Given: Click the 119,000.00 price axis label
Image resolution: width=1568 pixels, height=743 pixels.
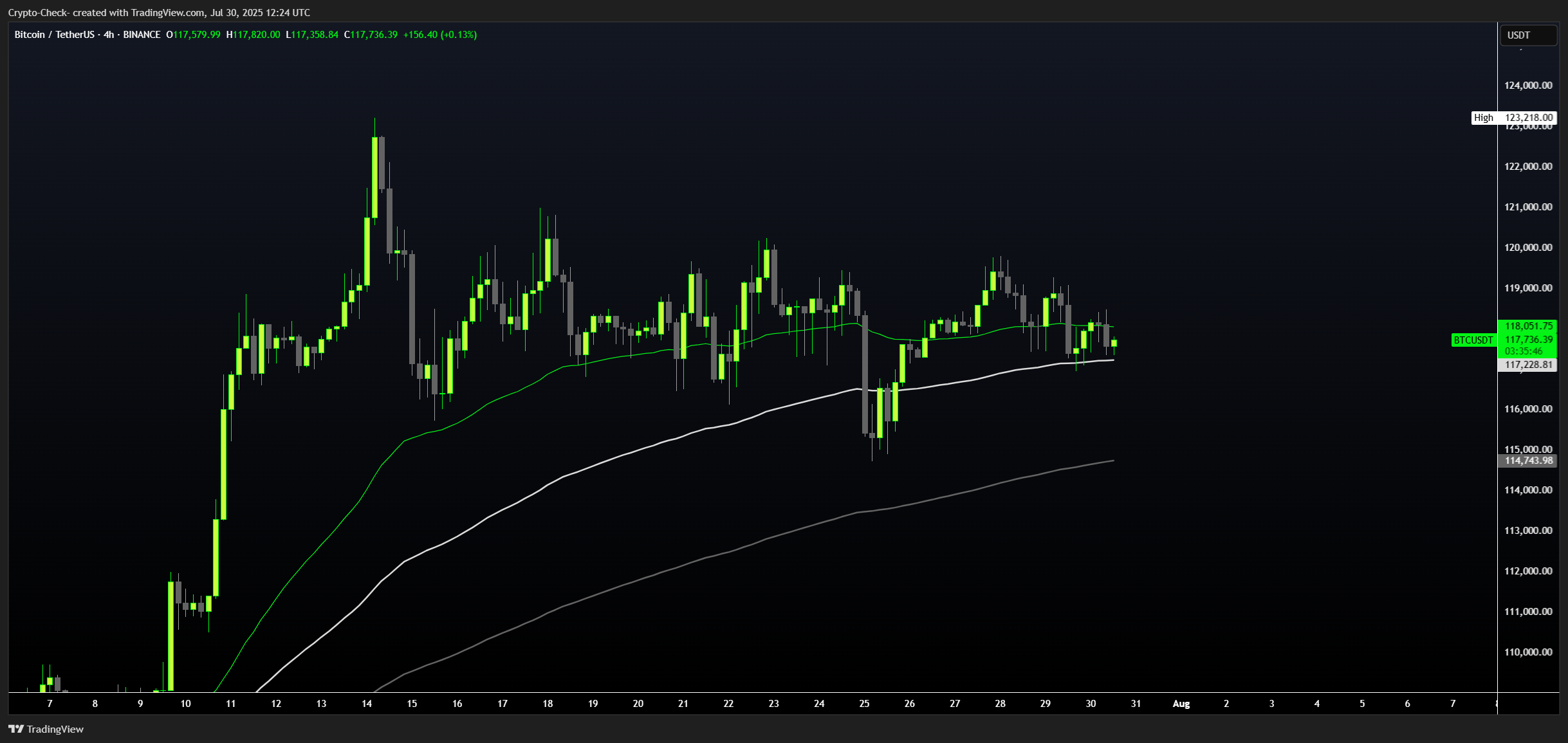Looking at the screenshot, I should point(1528,288).
